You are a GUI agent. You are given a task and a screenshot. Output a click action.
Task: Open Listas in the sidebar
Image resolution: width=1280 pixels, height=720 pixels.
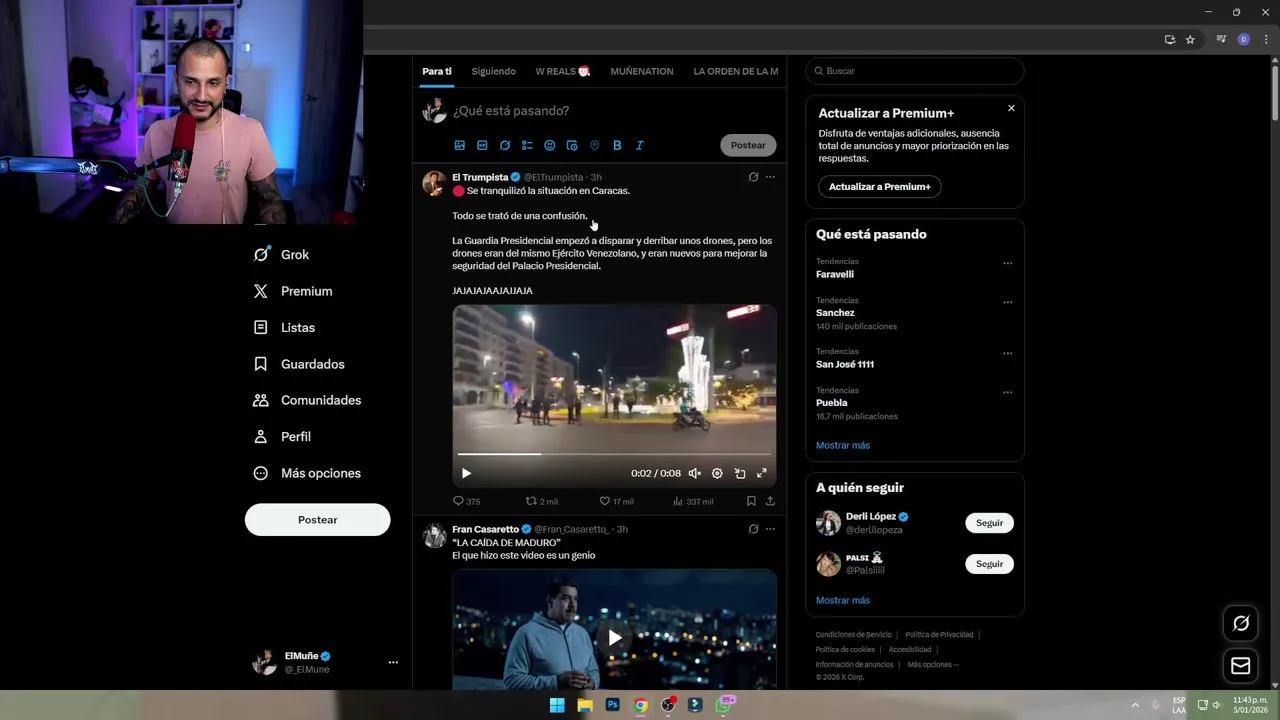click(284, 327)
